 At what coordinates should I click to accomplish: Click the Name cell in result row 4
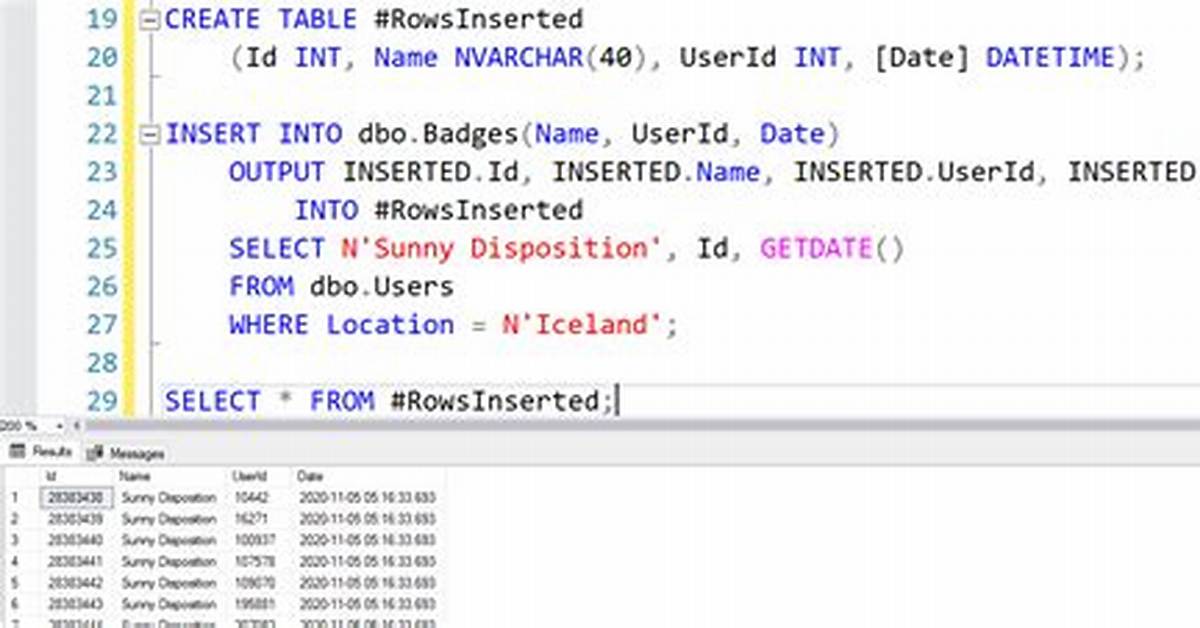169,562
